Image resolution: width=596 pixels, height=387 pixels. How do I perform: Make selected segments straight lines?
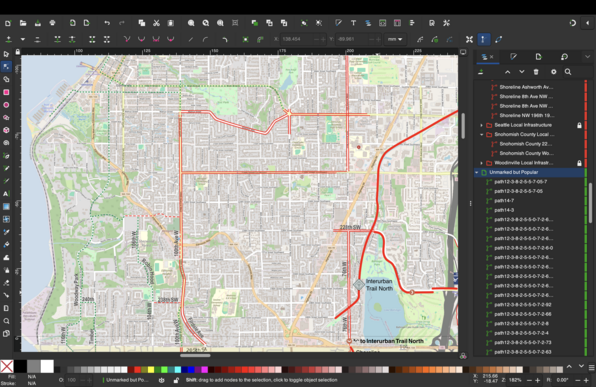[190, 39]
